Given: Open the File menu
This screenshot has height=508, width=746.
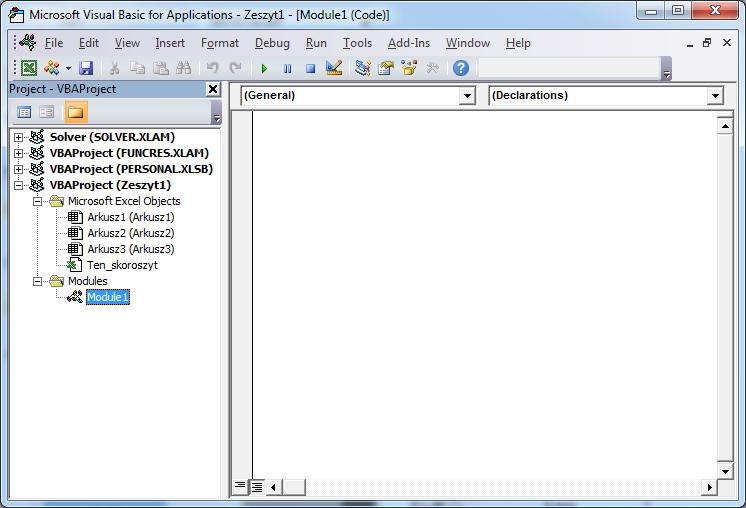Looking at the screenshot, I should pos(54,43).
